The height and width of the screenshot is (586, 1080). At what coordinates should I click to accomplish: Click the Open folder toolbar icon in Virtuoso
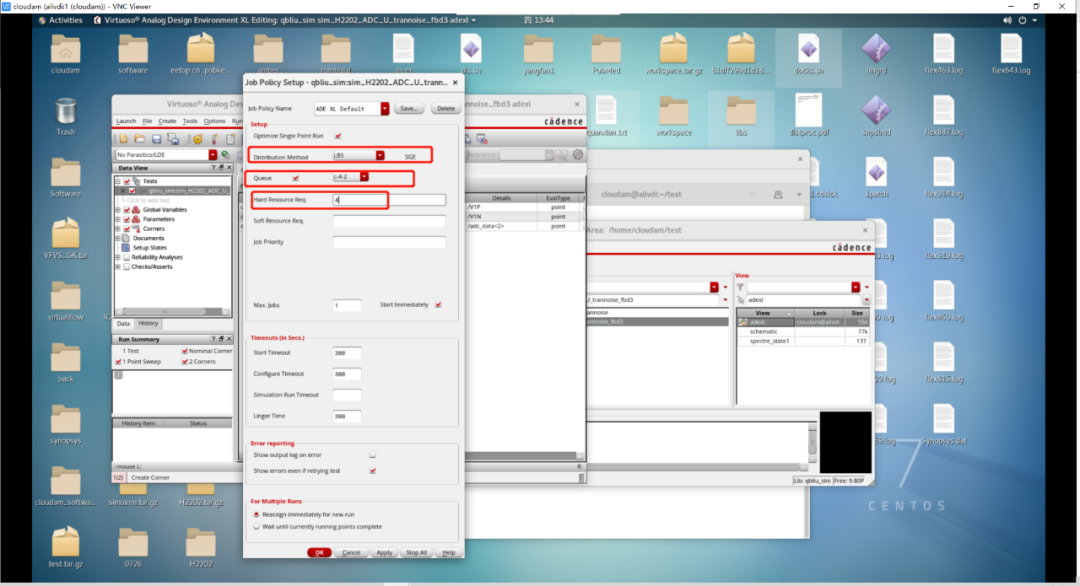(x=140, y=139)
